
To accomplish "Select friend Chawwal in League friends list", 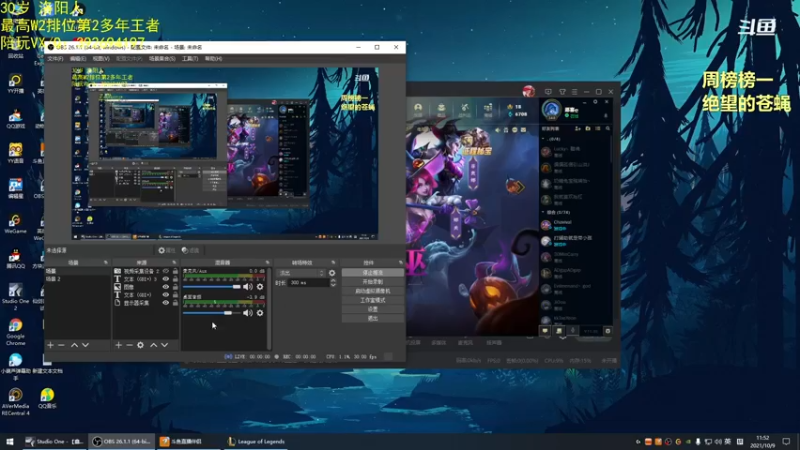I will pos(574,225).
